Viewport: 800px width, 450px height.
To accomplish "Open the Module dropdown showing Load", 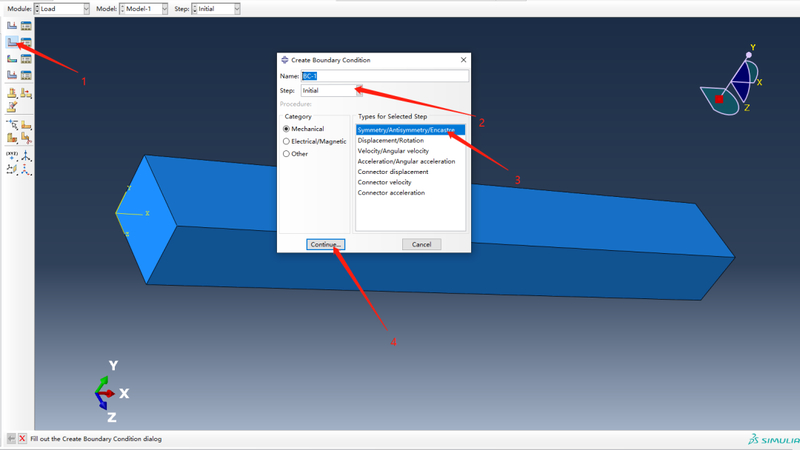I will tap(62, 9).
